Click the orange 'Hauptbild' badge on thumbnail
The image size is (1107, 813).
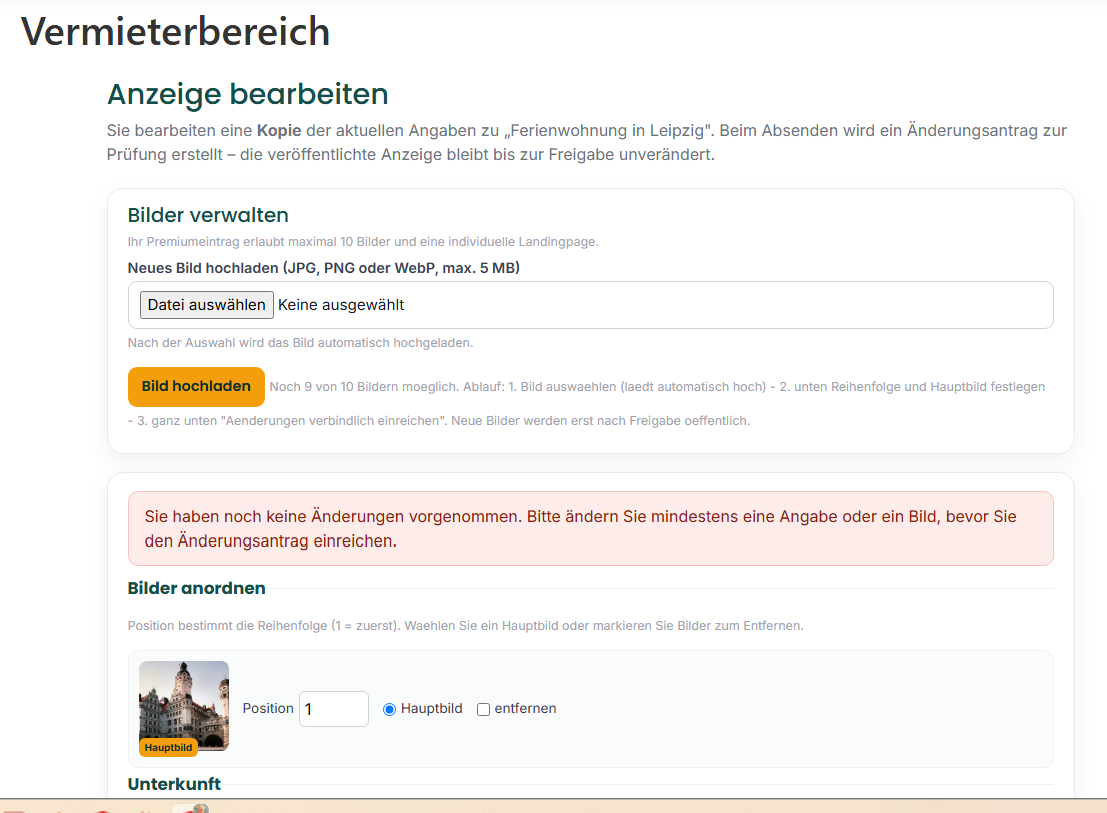(x=168, y=747)
